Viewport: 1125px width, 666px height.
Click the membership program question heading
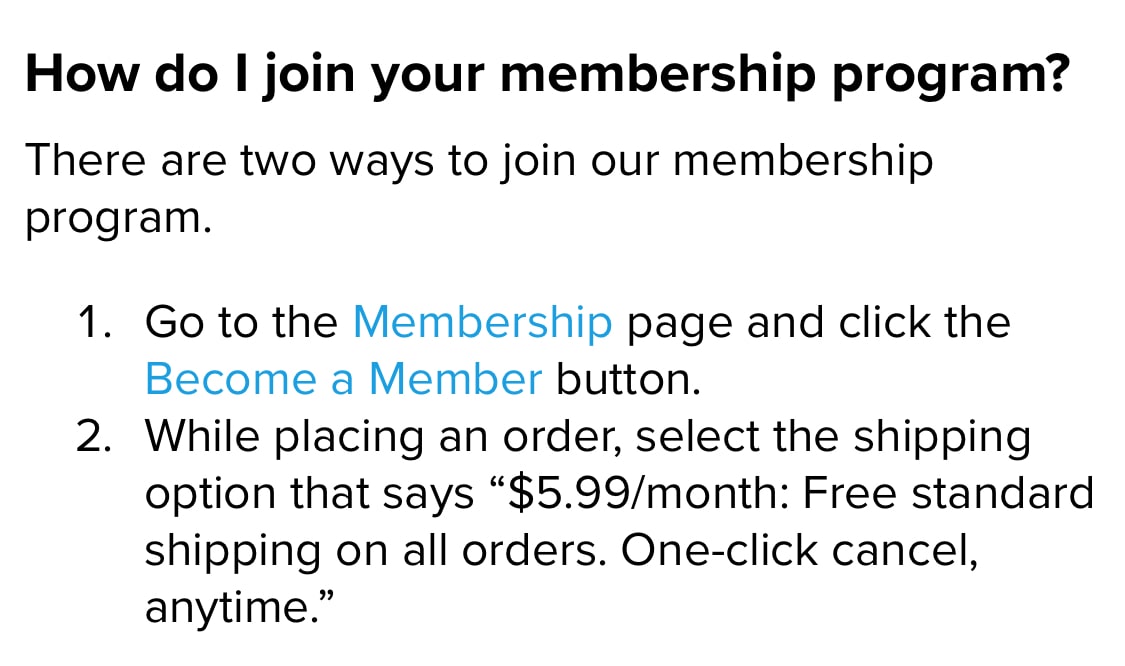tap(545, 76)
